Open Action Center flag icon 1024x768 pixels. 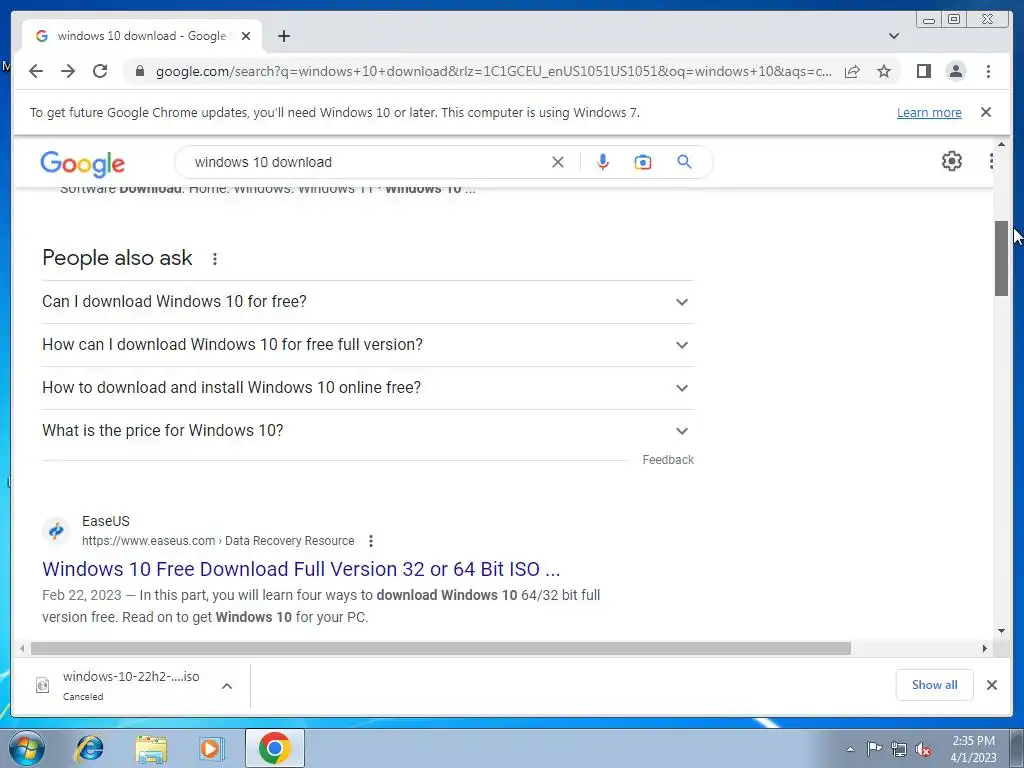(x=874, y=749)
